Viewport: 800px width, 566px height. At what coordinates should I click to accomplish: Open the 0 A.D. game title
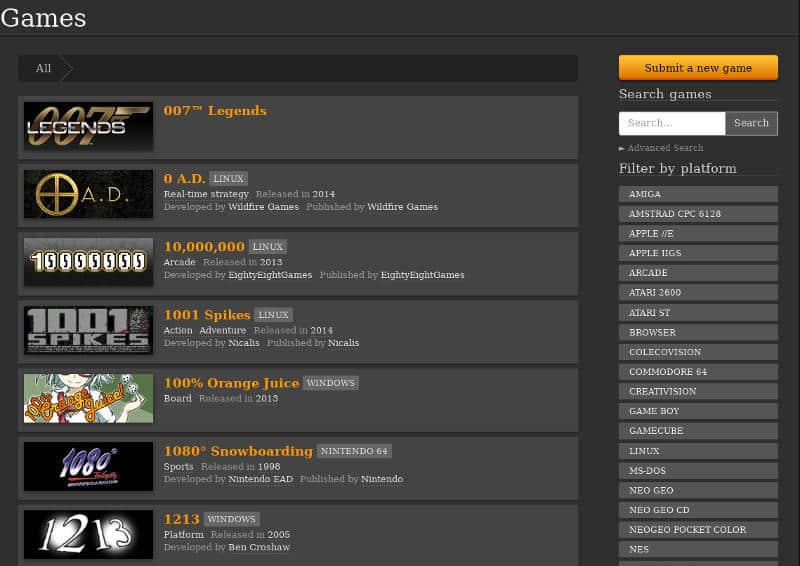[x=184, y=179]
